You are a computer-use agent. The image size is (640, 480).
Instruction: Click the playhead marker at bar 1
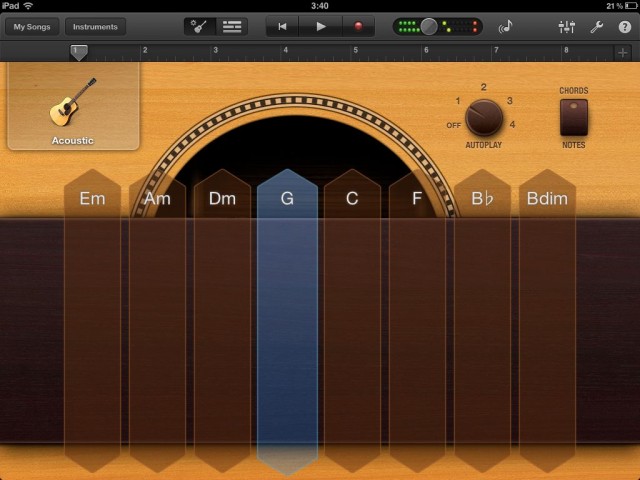point(78,52)
